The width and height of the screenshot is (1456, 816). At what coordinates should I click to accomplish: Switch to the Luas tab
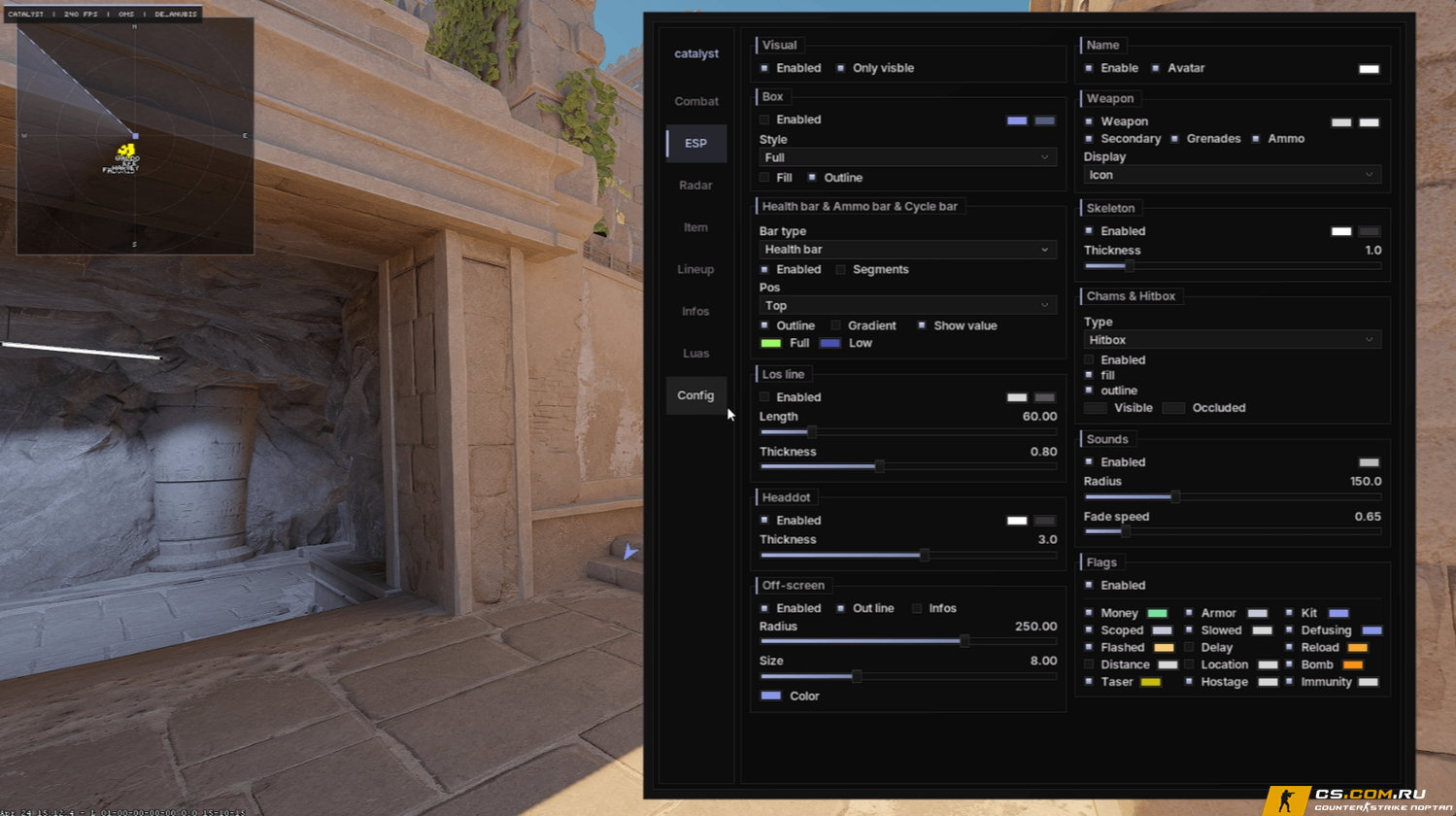(695, 354)
